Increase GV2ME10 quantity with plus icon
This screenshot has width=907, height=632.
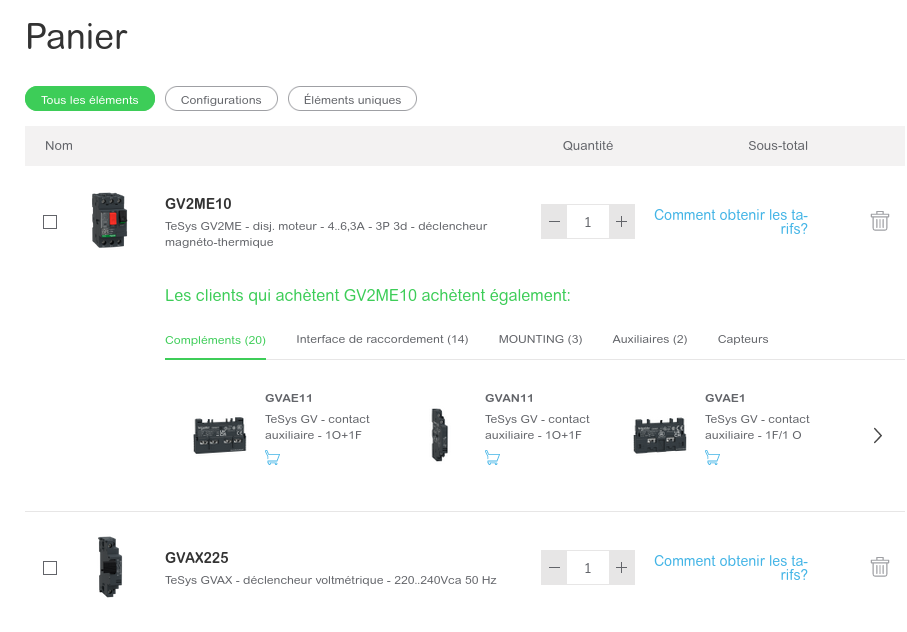click(x=621, y=221)
